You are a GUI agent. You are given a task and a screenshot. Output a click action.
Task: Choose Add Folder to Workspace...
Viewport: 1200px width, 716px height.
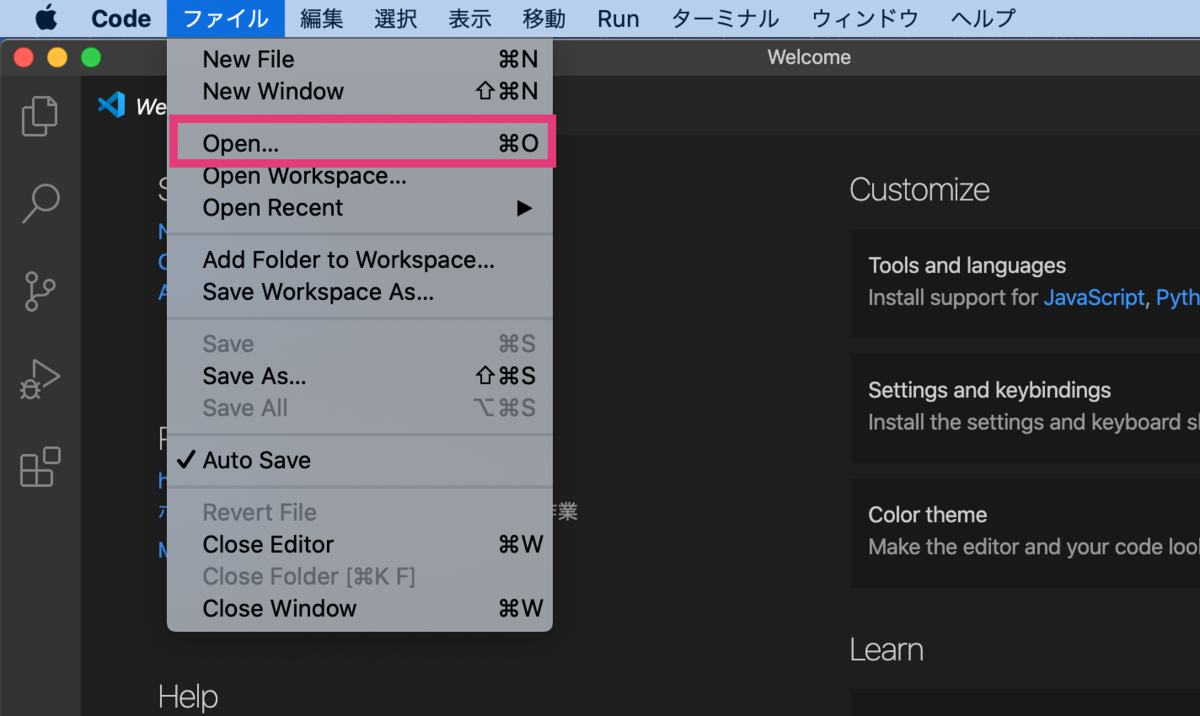click(x=360, y=260)
